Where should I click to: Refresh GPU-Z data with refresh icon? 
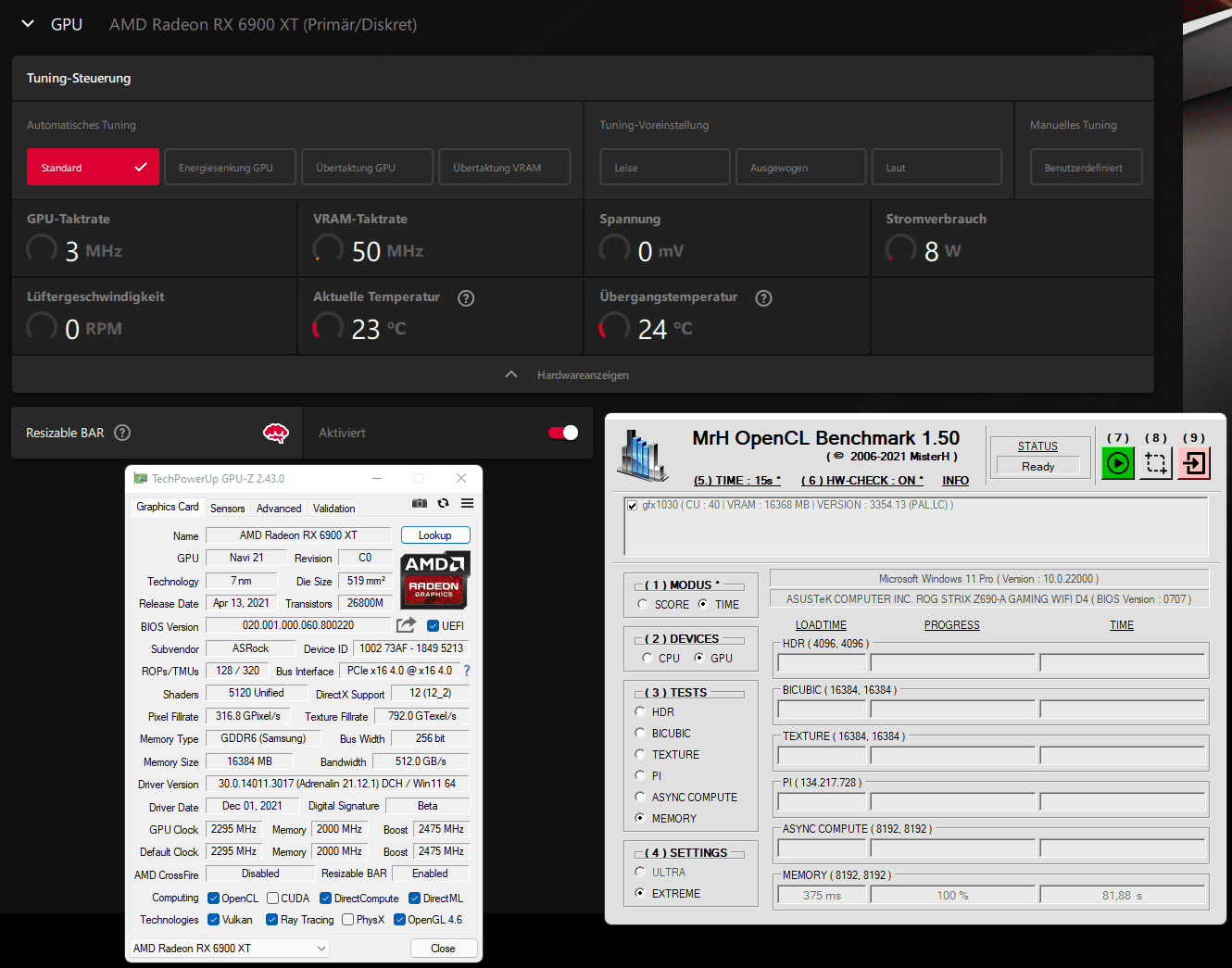[444, 503]
